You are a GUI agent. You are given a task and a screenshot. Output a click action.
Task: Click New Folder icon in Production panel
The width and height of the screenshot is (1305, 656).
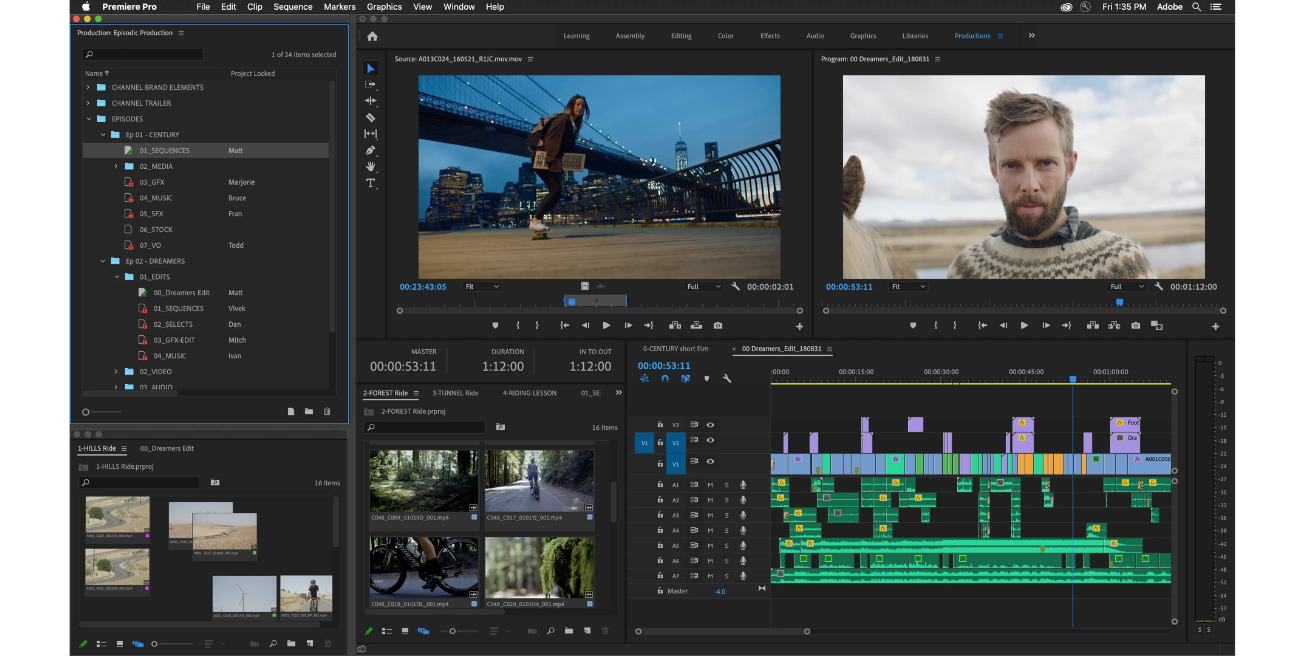(x=309, y=411)
